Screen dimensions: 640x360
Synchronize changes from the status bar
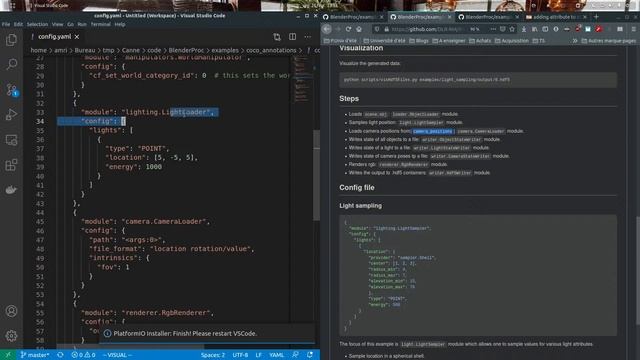click(x=60, y=355)
